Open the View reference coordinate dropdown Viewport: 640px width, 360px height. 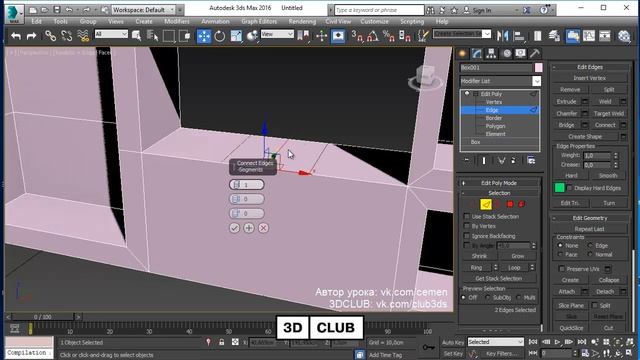tap(277, 34)
